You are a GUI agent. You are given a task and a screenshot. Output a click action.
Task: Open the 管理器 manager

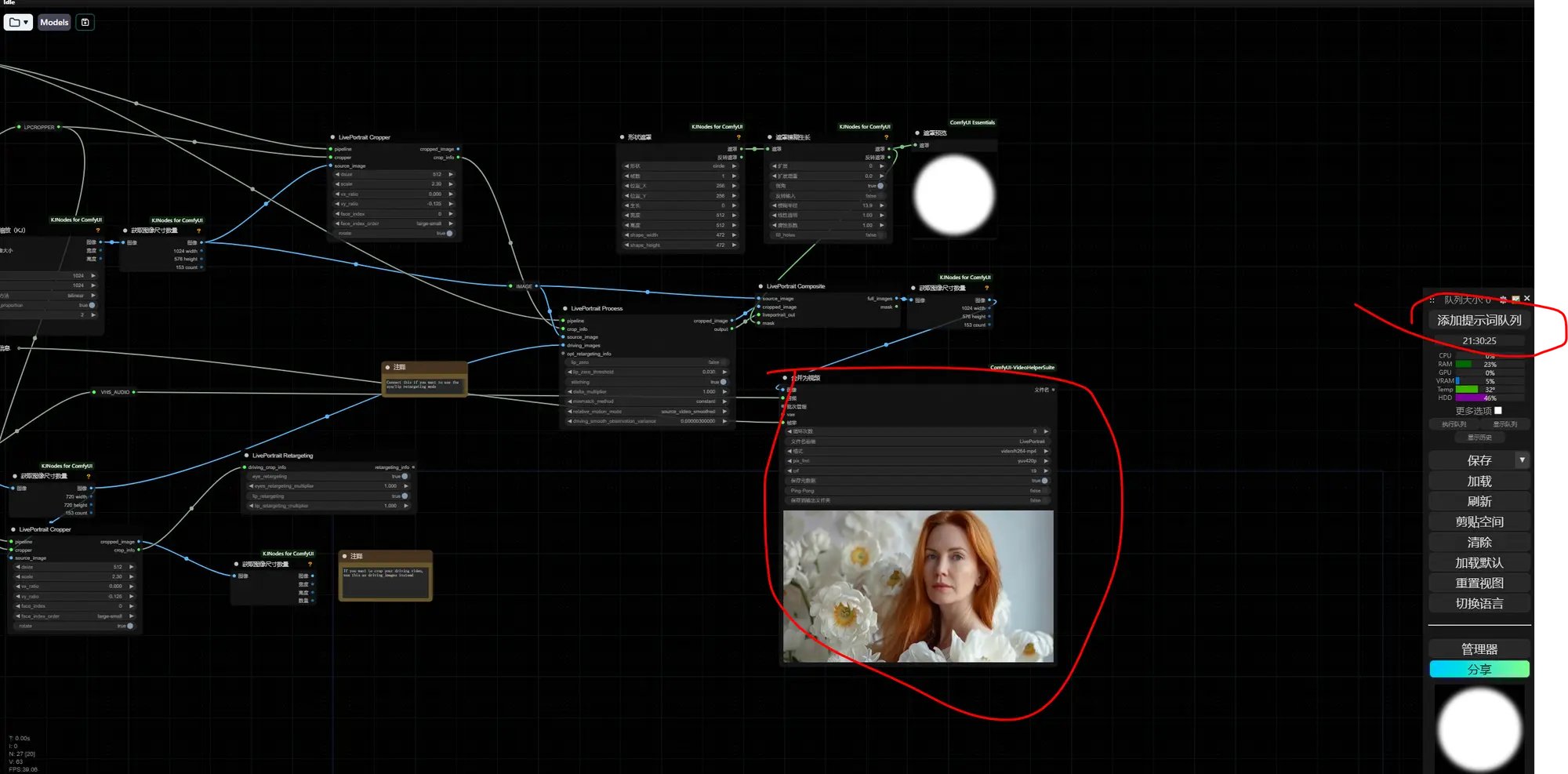click(x=1479, y=649)
